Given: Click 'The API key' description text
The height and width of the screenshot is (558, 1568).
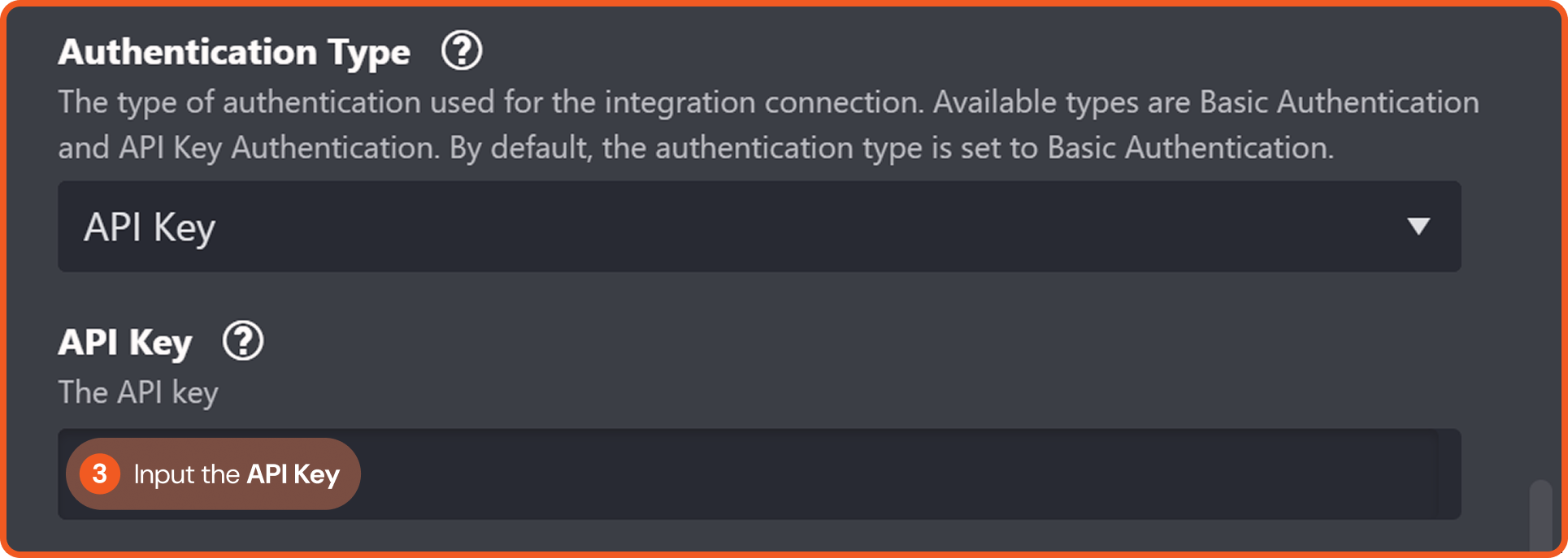Looking at the screenshot, I should point(138,392).
